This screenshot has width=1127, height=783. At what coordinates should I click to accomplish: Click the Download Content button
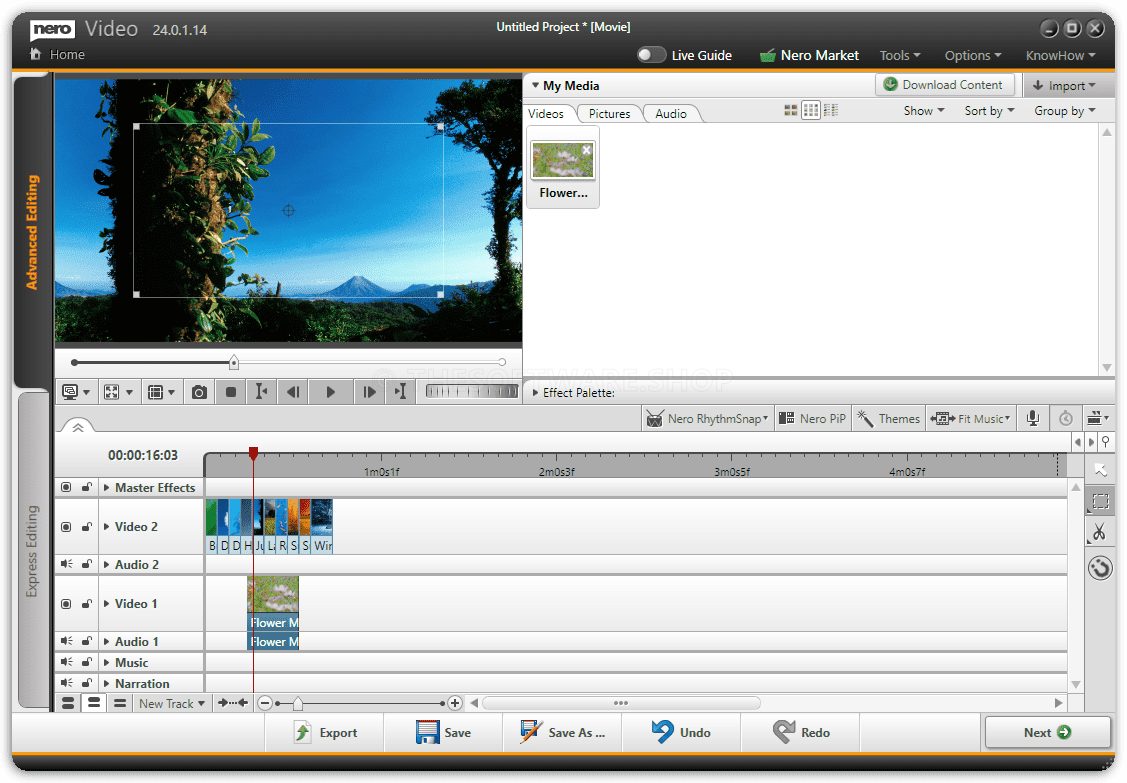point(944,85)
